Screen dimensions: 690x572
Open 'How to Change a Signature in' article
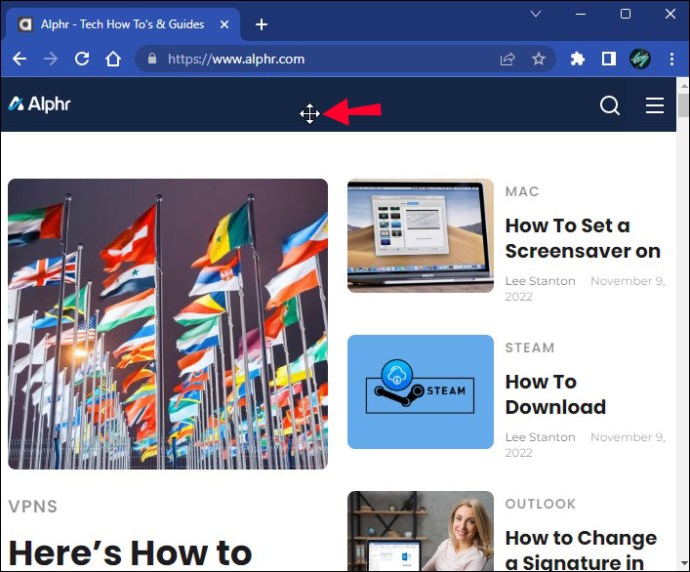(x=581, y=550)
